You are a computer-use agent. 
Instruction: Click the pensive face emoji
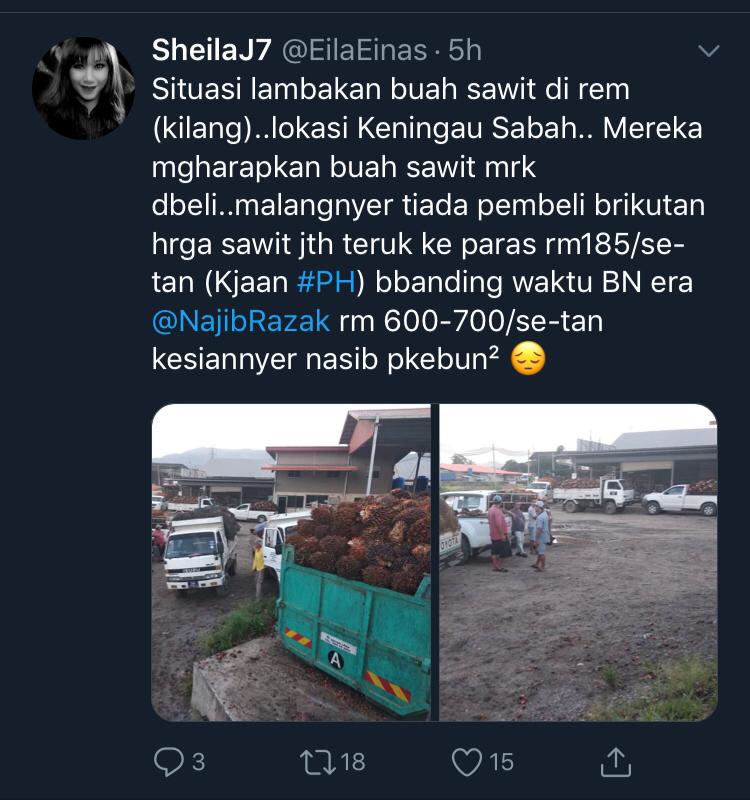(528, 359)
